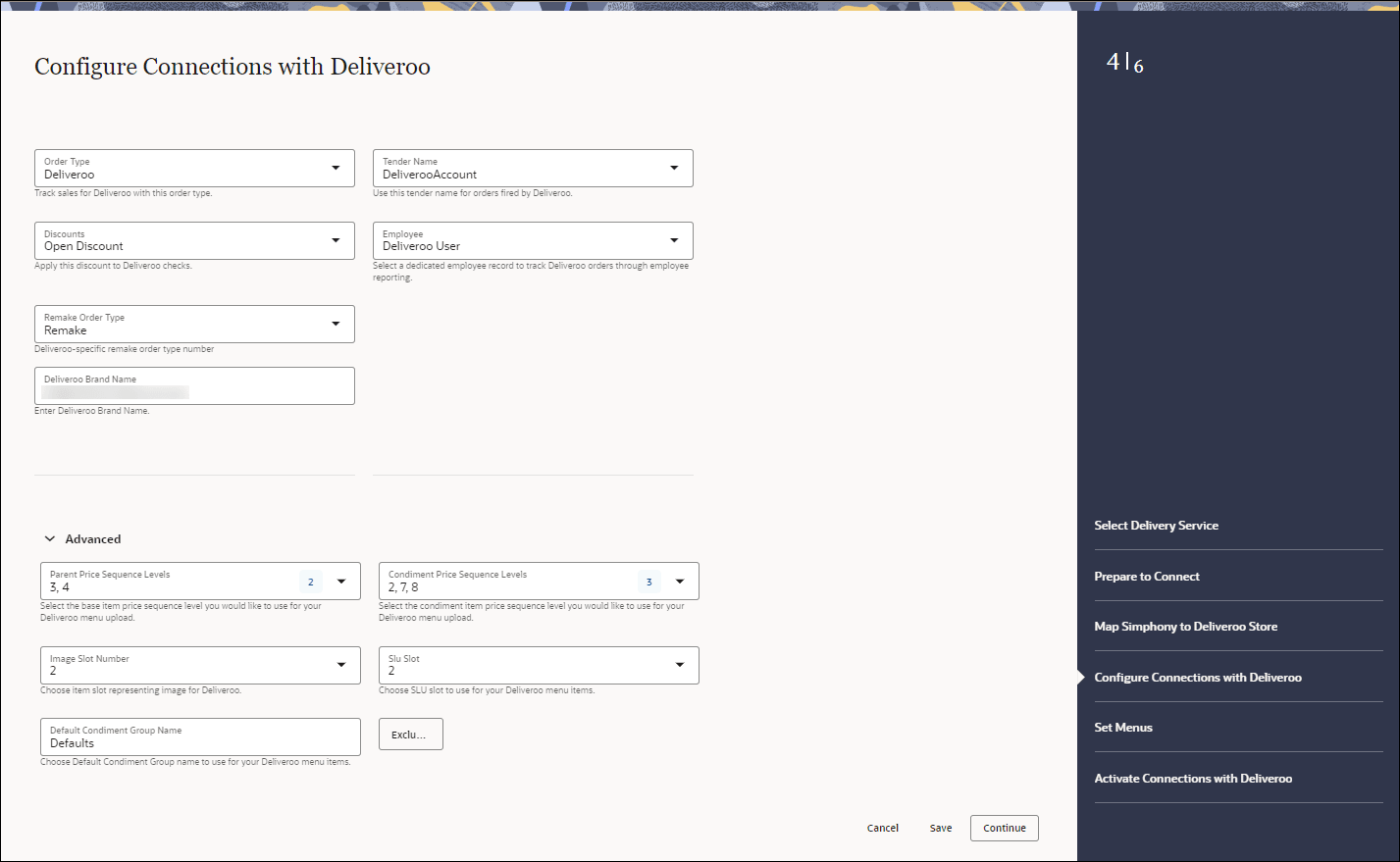Open the Discounts dropdown
Image resolution: width=1400 pixels, height=862 pixels.
click(194, 240)
